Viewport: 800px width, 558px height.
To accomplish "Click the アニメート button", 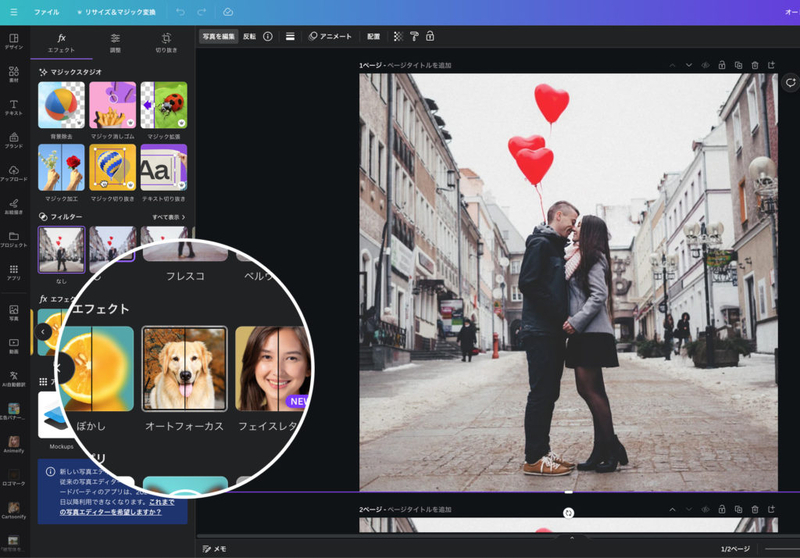I will pyautogui.click(x=330, y=36).
